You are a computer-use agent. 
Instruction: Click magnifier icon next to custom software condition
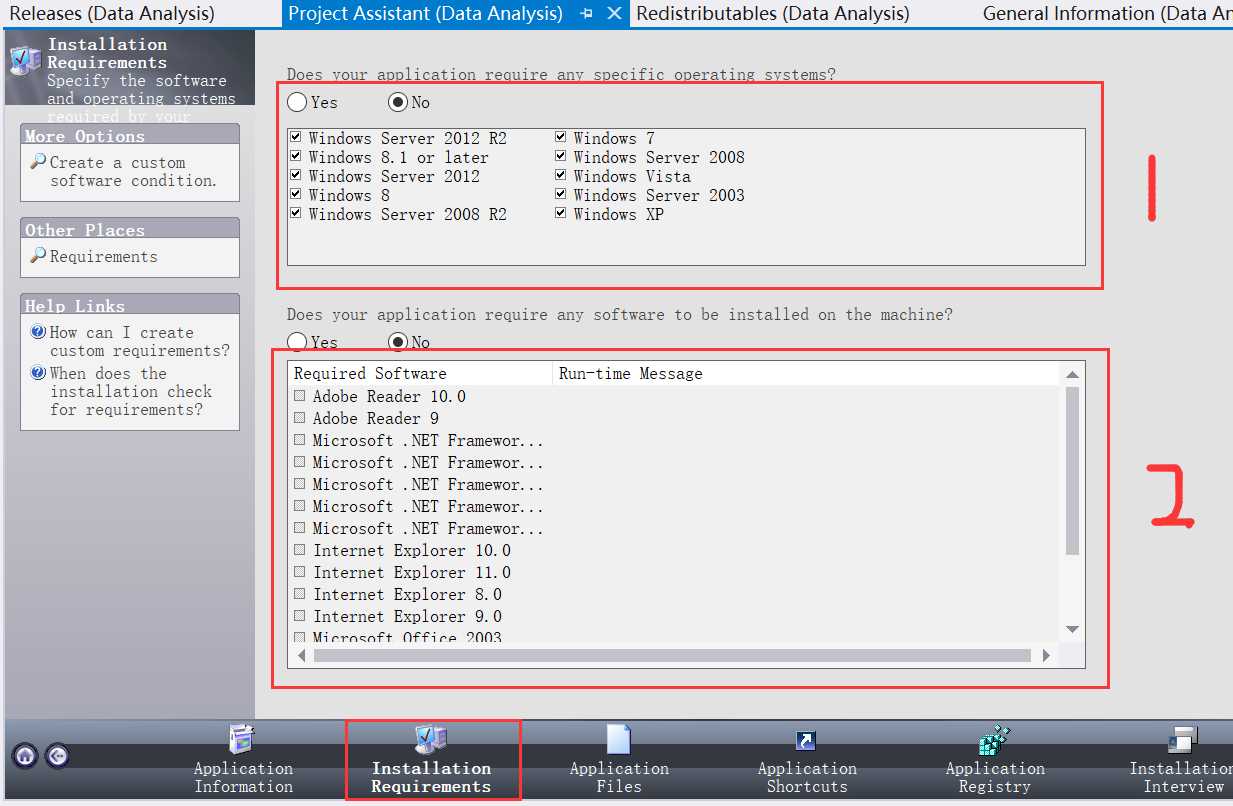pyautogui.click(x=38, y=162)
